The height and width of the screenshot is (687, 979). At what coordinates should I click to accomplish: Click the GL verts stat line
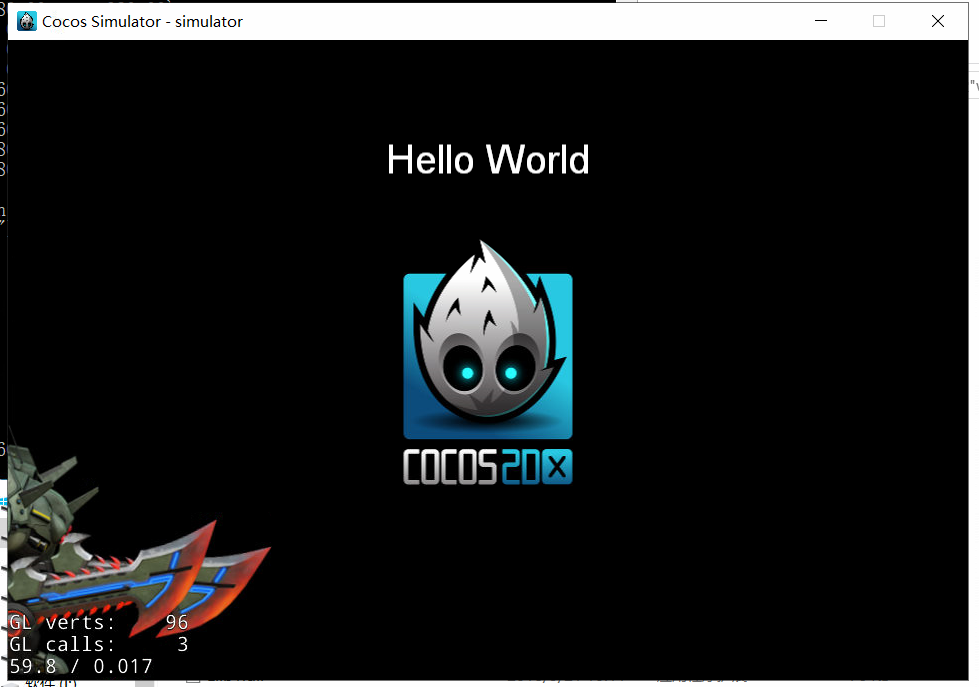tap(99, 622)
